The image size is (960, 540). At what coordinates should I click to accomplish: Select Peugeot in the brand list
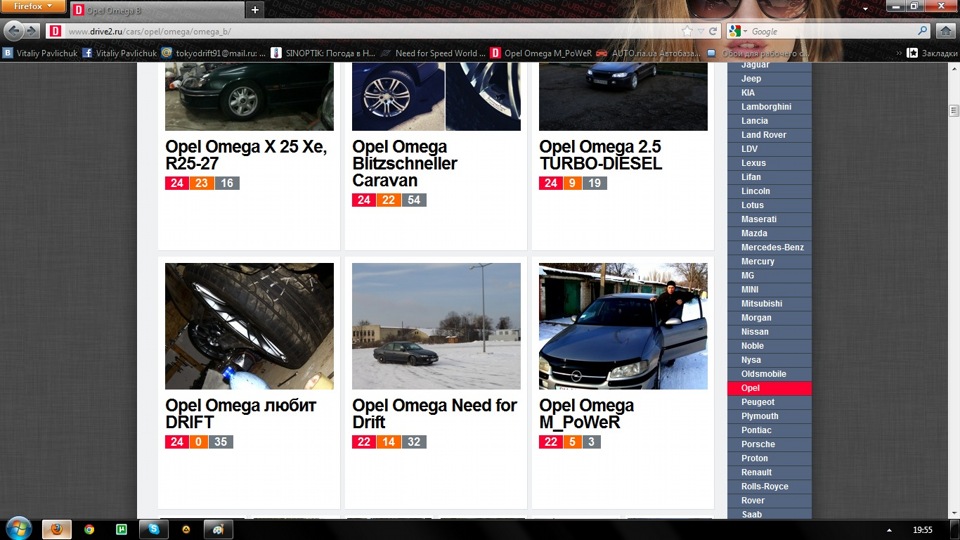[x=770, y=402]
